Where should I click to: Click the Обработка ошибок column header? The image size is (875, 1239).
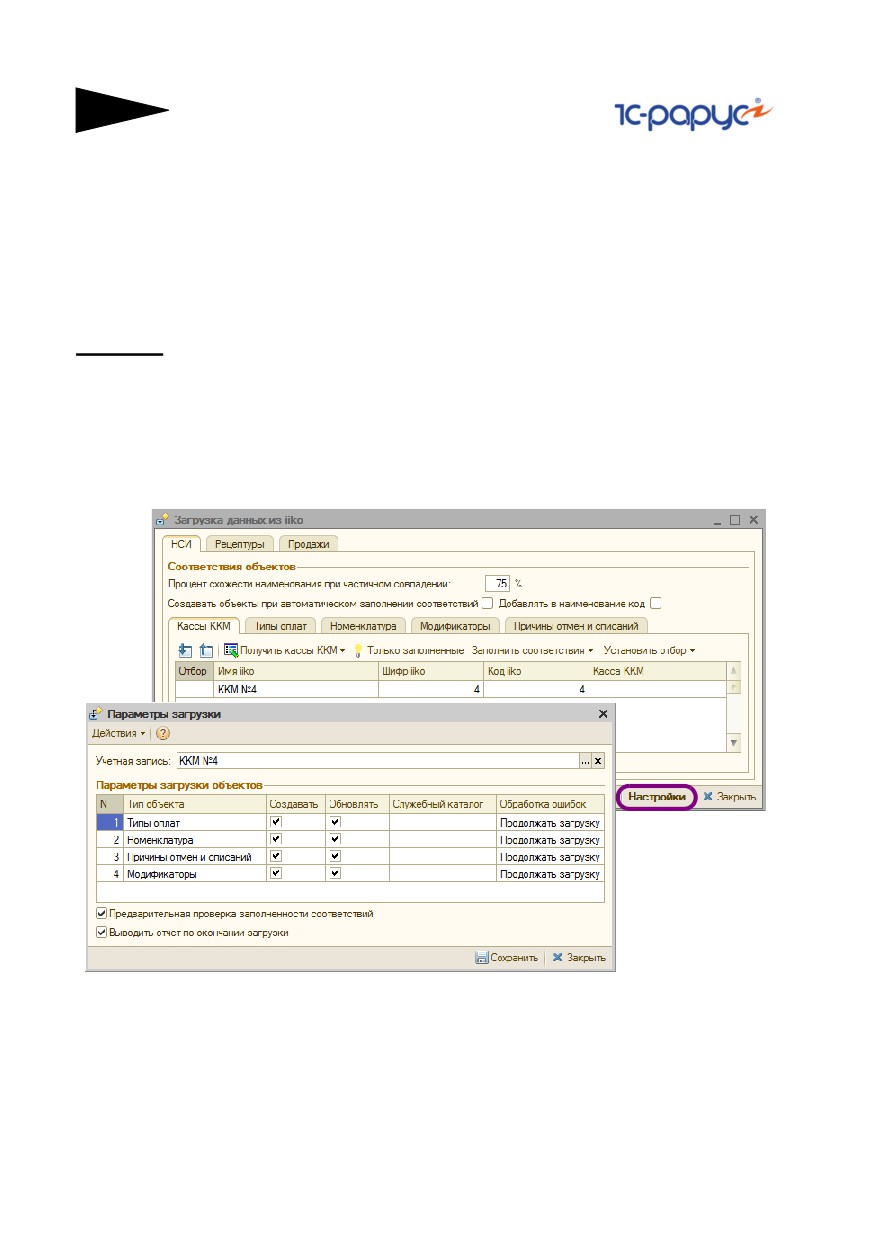pos(550,804)
